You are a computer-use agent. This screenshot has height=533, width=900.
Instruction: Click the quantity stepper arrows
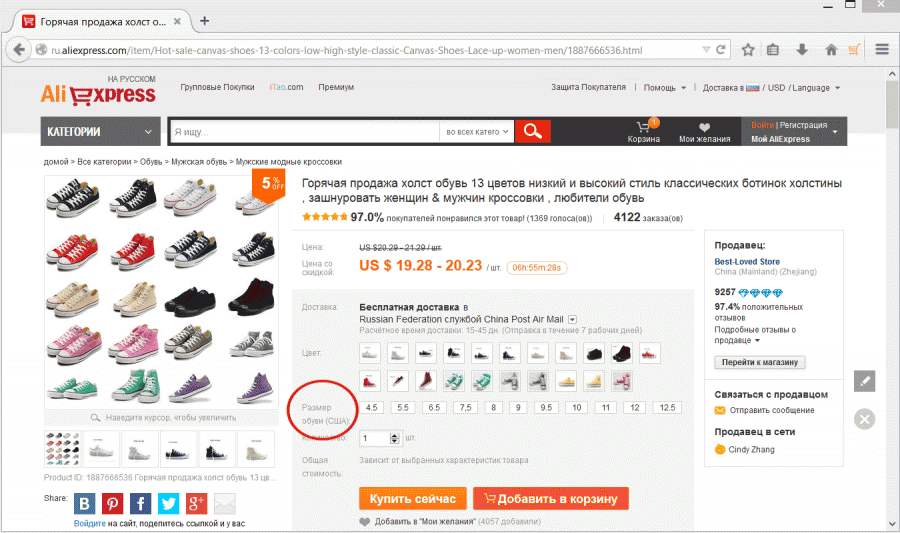[x=394, y=438]
